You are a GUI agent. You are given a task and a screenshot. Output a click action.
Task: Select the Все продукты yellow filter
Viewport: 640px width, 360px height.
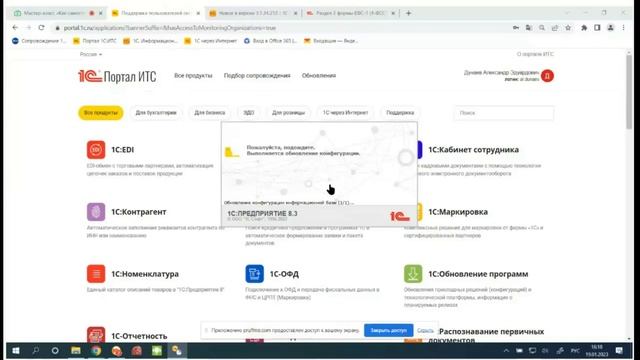[x=101, y=113]
